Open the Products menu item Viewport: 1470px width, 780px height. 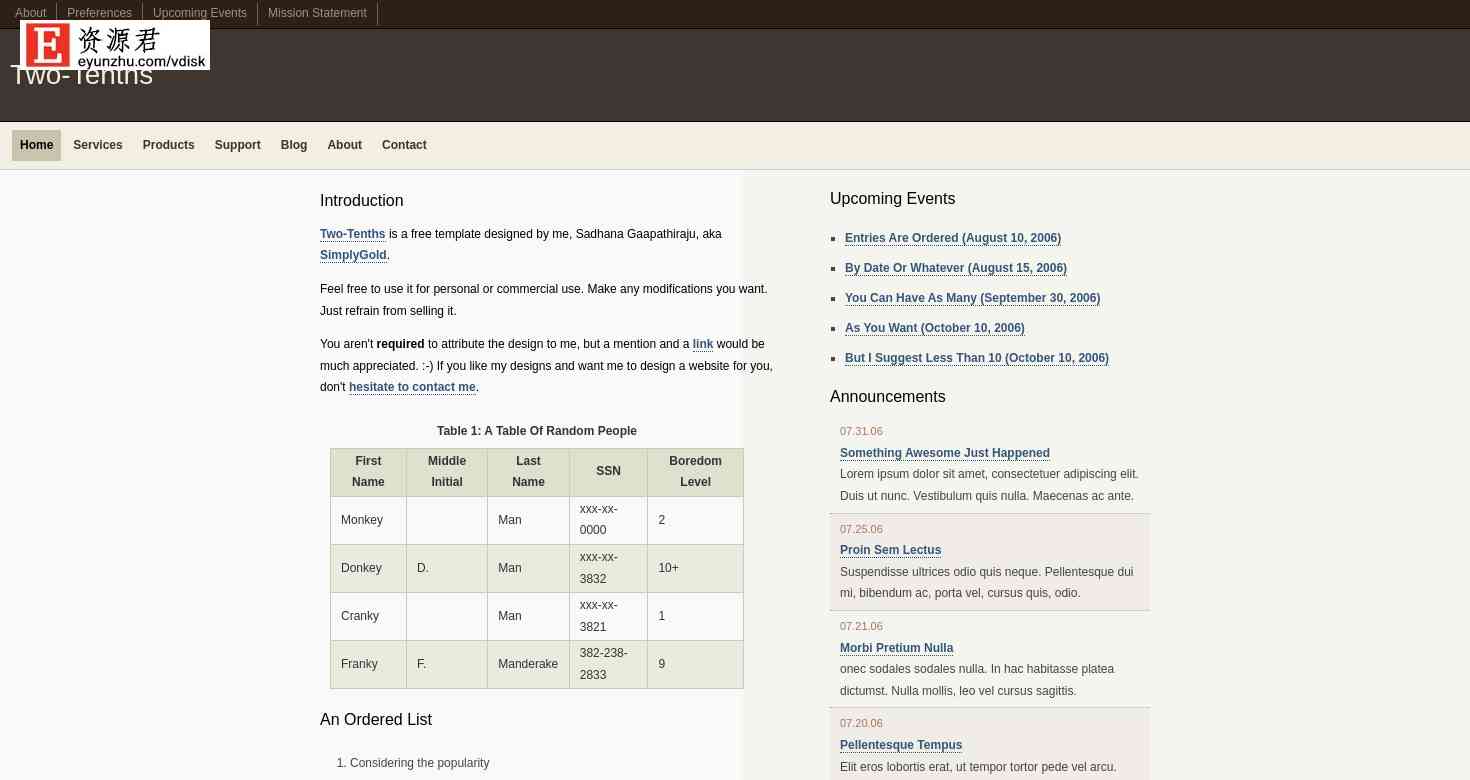pos(169,145)
